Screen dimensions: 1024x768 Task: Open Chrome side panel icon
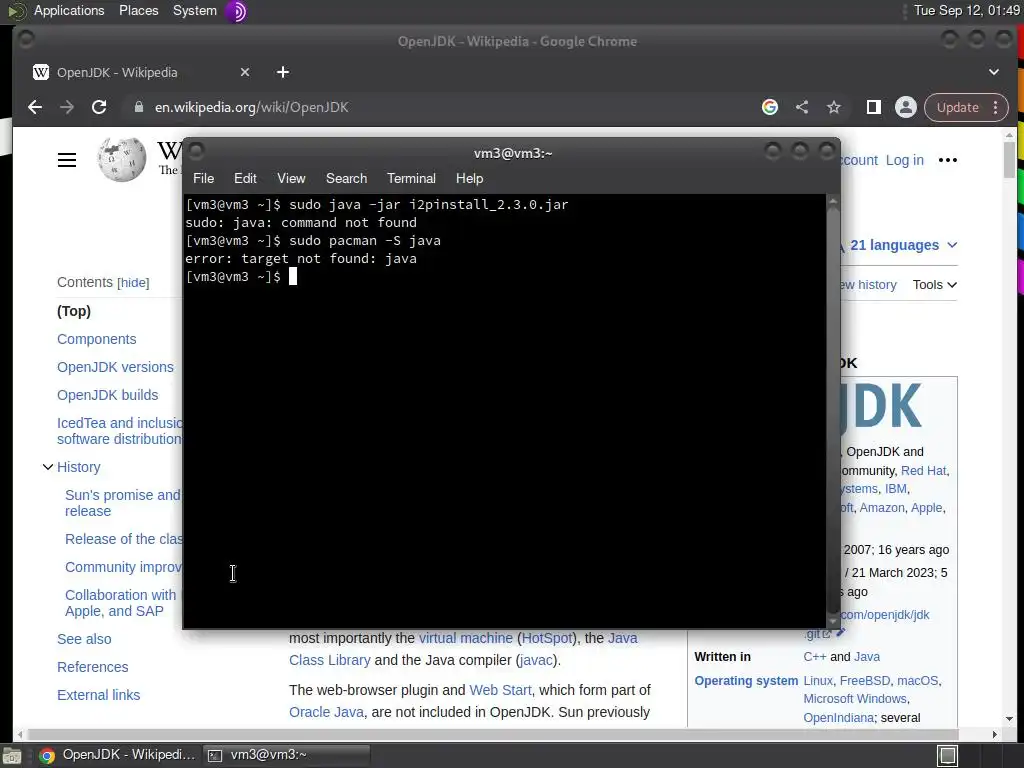873,107
